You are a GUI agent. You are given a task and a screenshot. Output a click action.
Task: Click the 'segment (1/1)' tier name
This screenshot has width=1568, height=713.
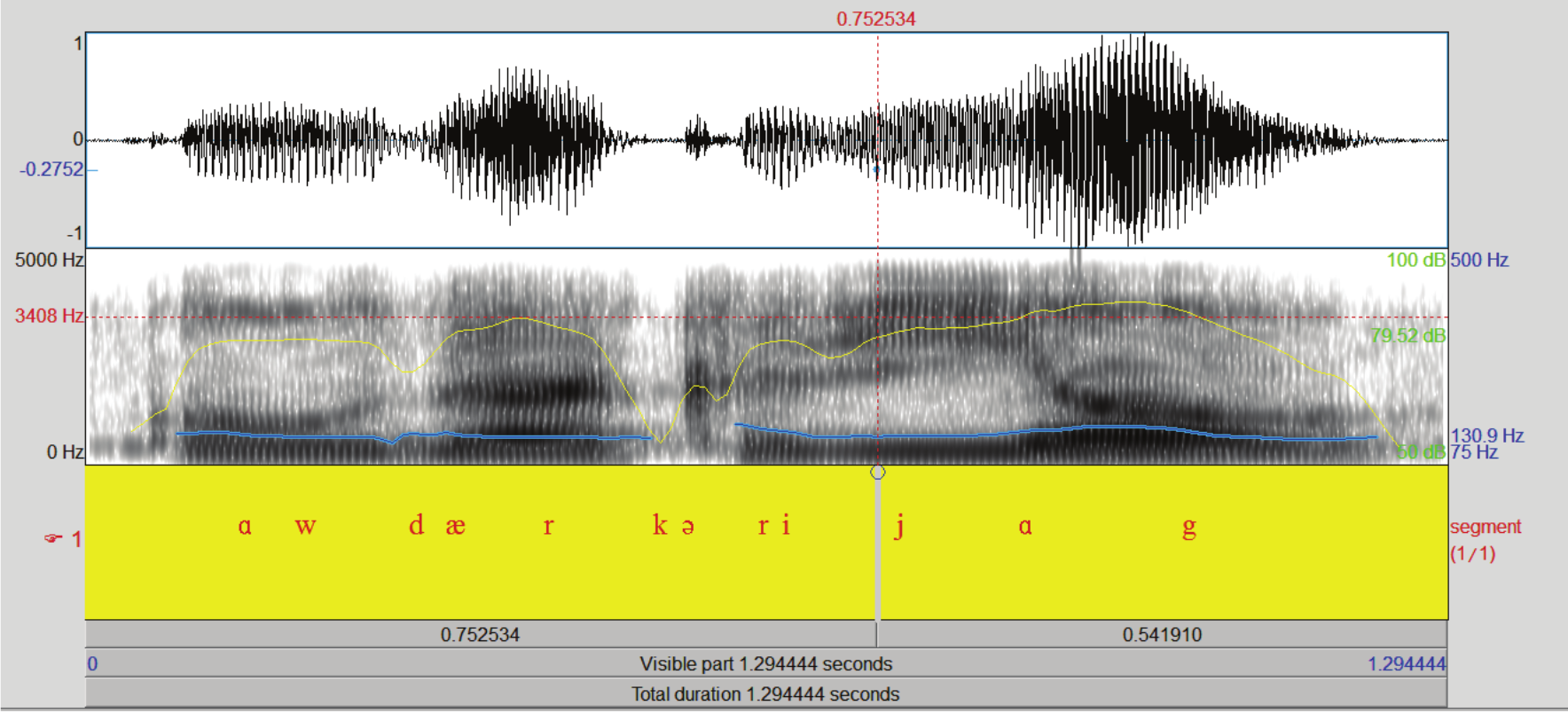tap(1486, 540)
